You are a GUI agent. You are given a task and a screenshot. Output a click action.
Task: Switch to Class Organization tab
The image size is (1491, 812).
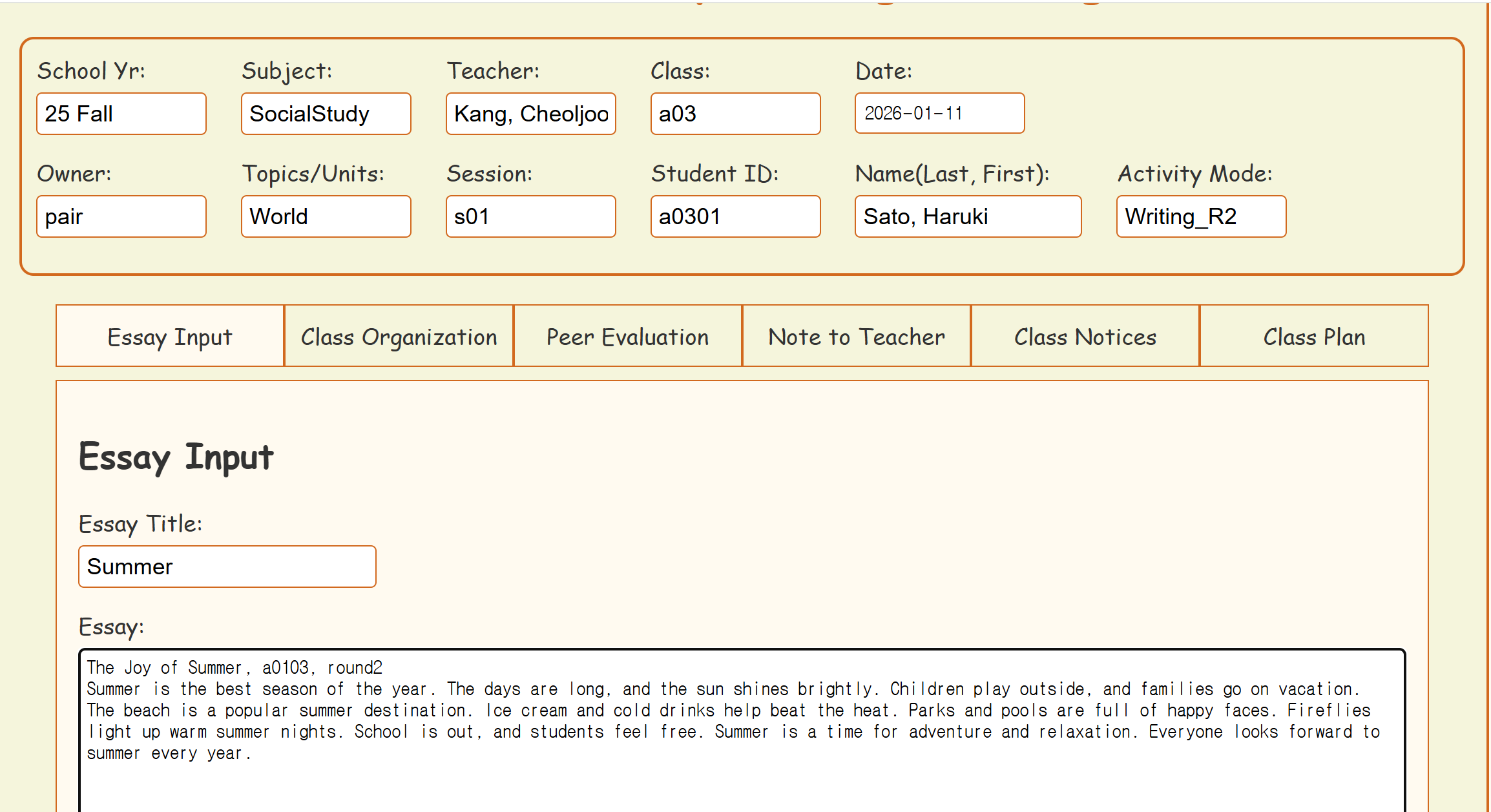point(399,336)
